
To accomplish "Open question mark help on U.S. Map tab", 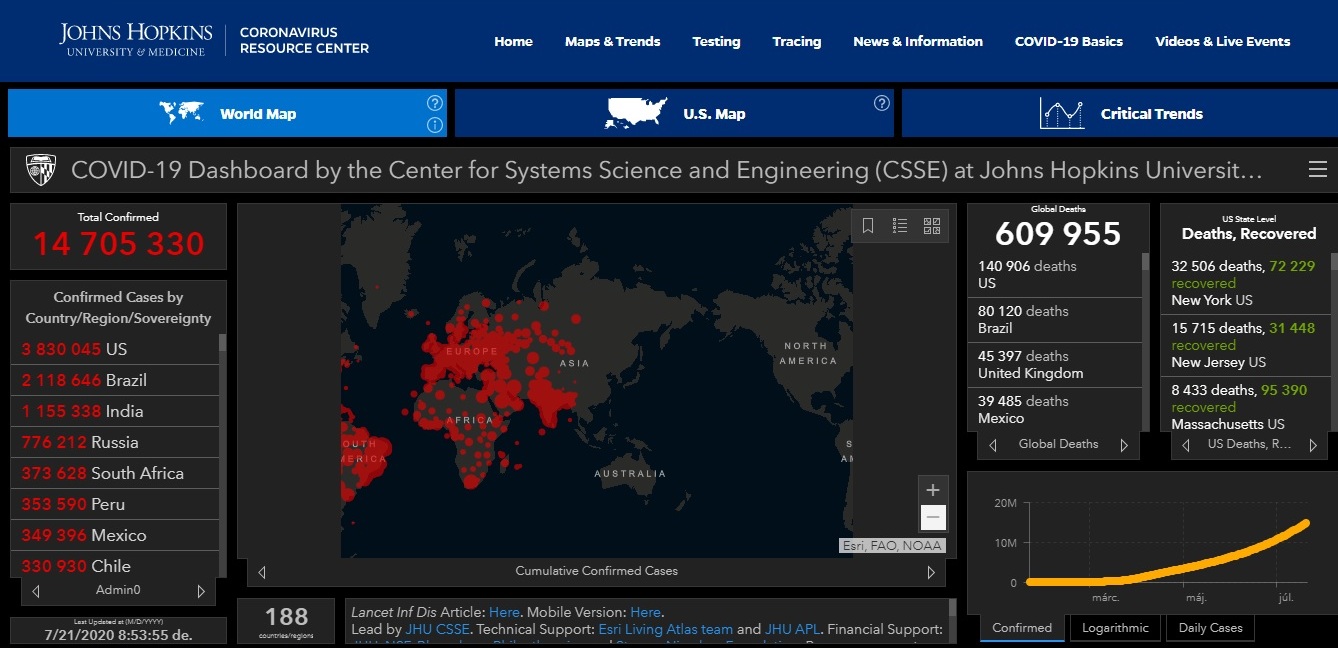I will click(x=881, y=103).
